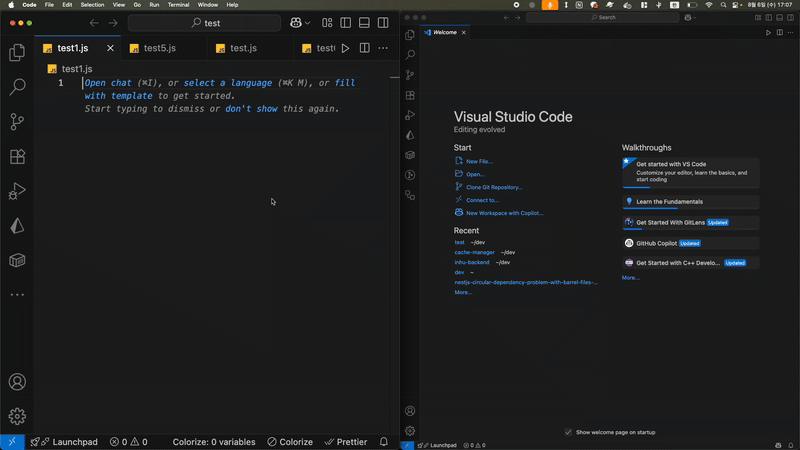Split the test1.js editor to the right
Screen dimensions: 800x450
pos(365,48)
